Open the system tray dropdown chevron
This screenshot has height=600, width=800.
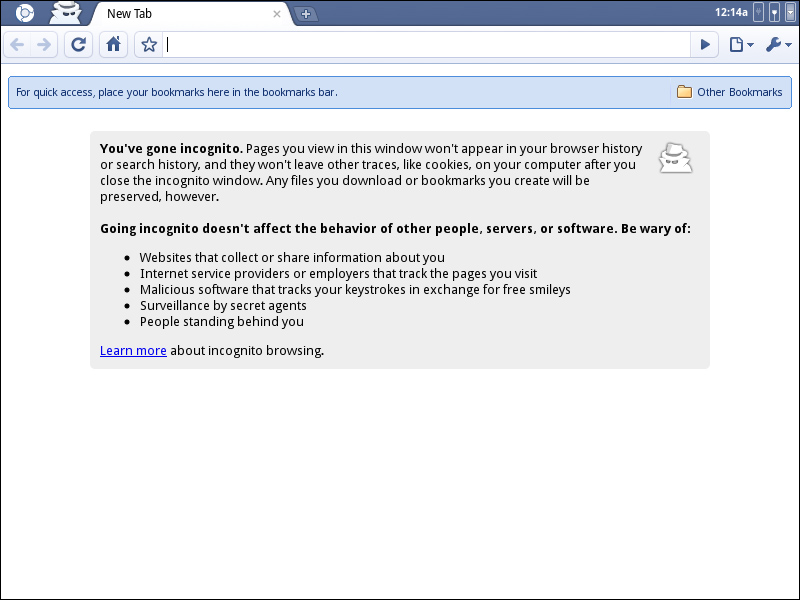(790, 12)
